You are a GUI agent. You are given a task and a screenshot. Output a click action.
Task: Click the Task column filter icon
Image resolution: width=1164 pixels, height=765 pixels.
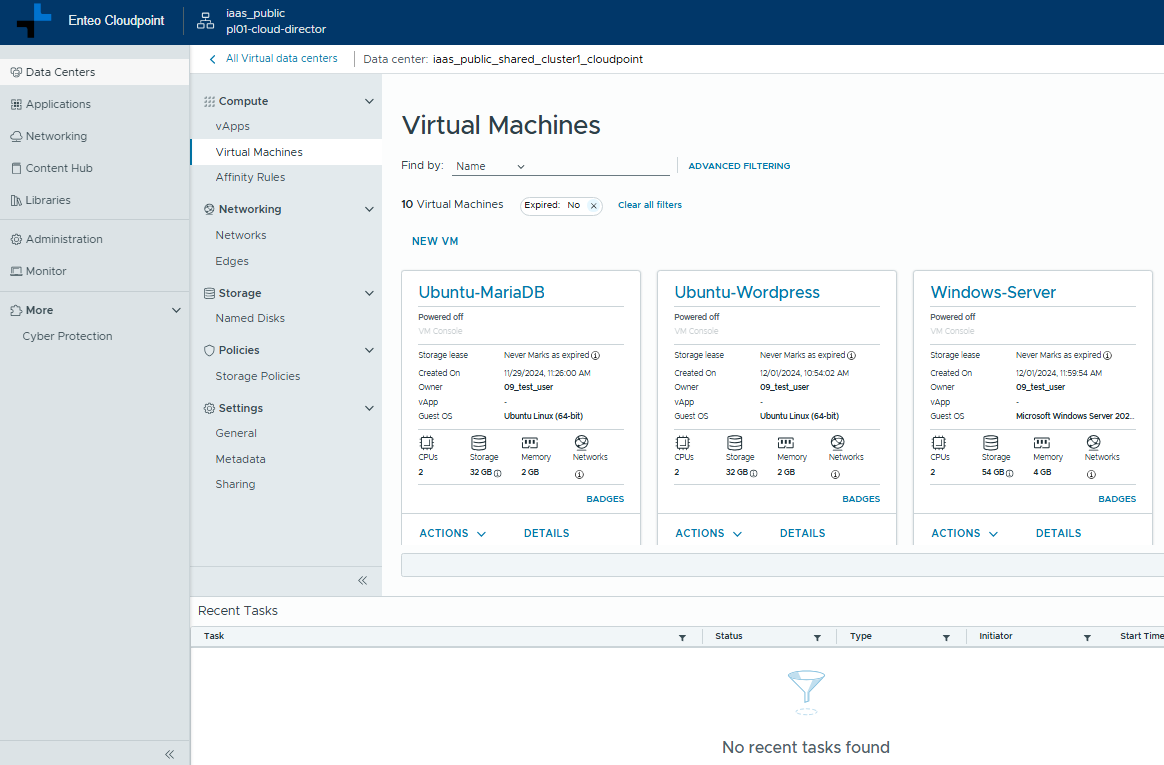[x=682, y=637]
